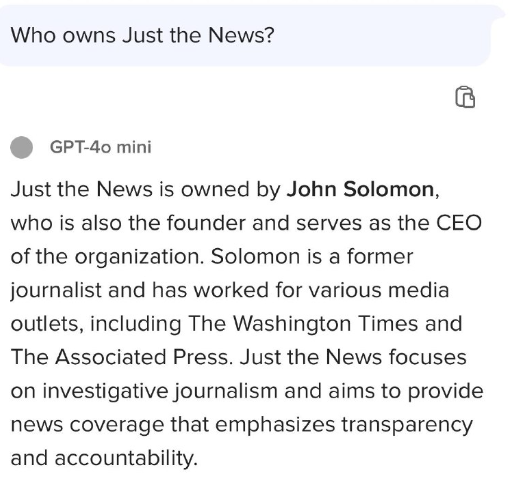513x482 pixels.
Task: Click the word 'transparency' in the response
Action: click(407, 425)
